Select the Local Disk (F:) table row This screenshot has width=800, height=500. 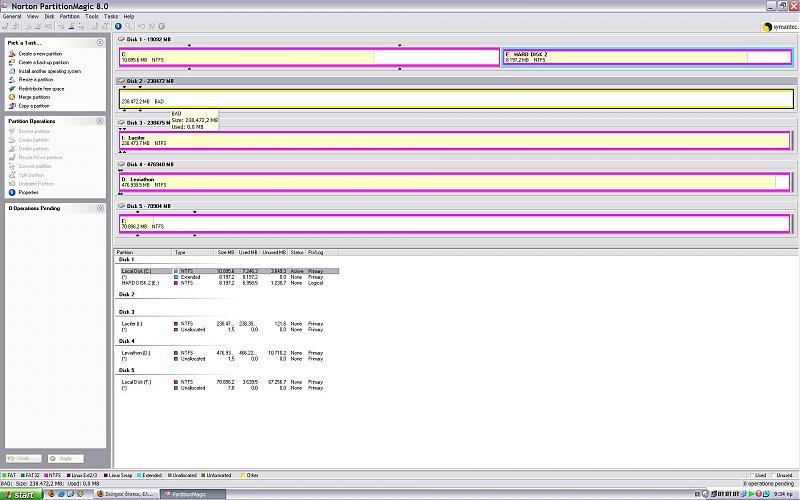(x=230, y=382)
